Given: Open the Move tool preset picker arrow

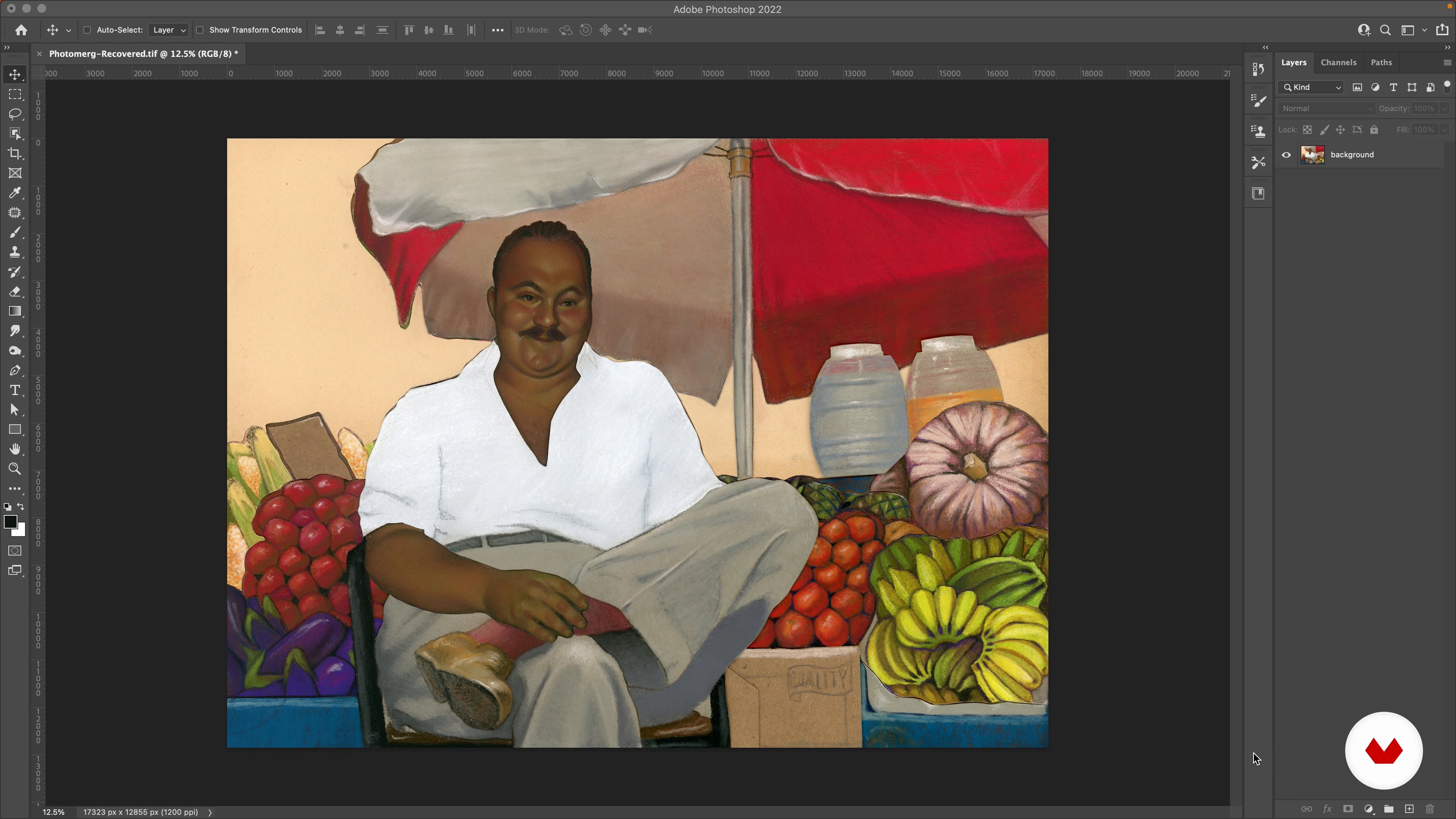Looking at the screenshot, I should (x=68, y=30).
